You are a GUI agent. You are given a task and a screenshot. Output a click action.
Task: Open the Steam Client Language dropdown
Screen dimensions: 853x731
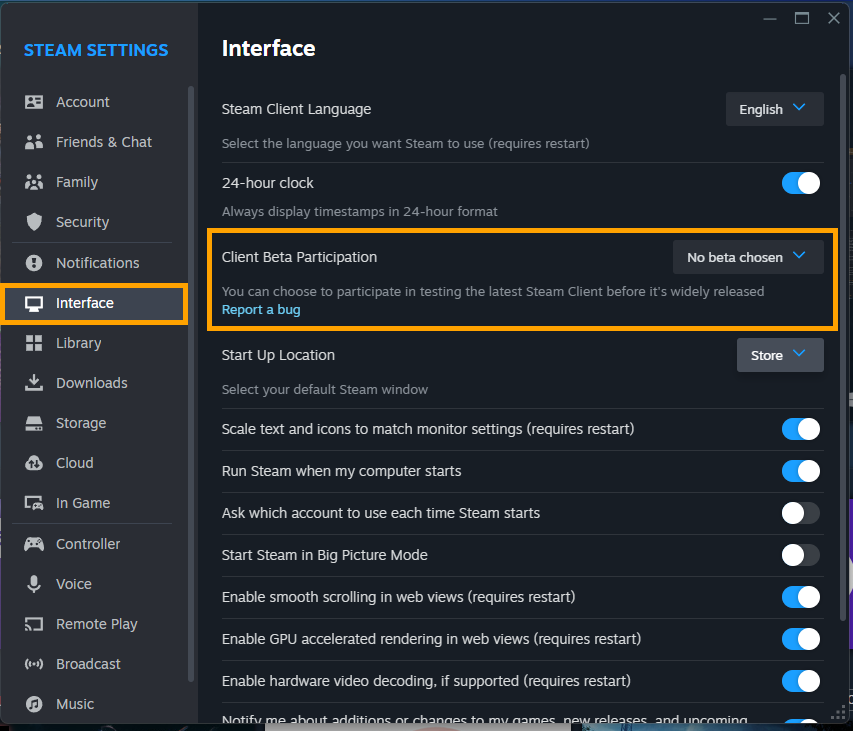point(775,109)
